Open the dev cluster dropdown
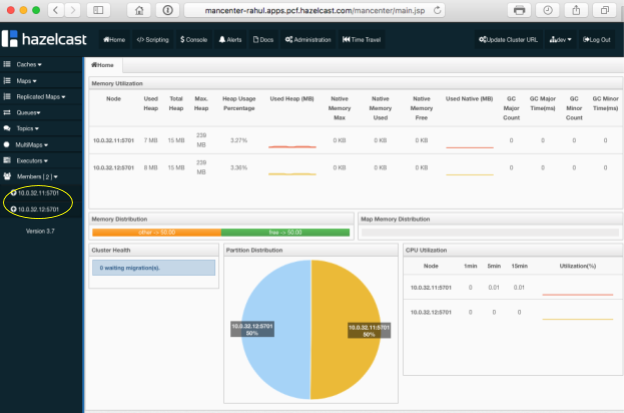 [x=560, y=40]
